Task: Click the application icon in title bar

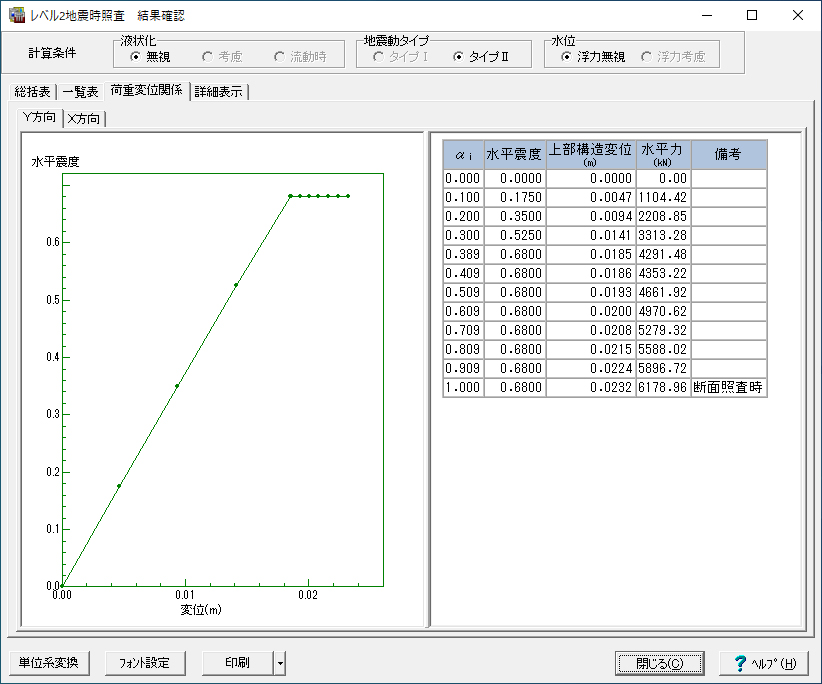Action: 16,15
